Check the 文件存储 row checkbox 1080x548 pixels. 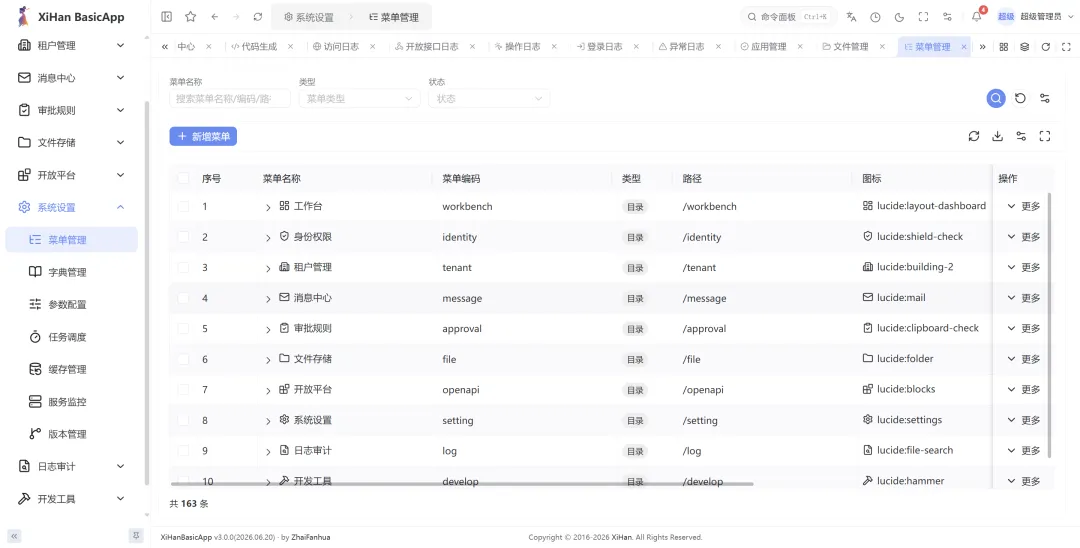click(x=183, y=359)
